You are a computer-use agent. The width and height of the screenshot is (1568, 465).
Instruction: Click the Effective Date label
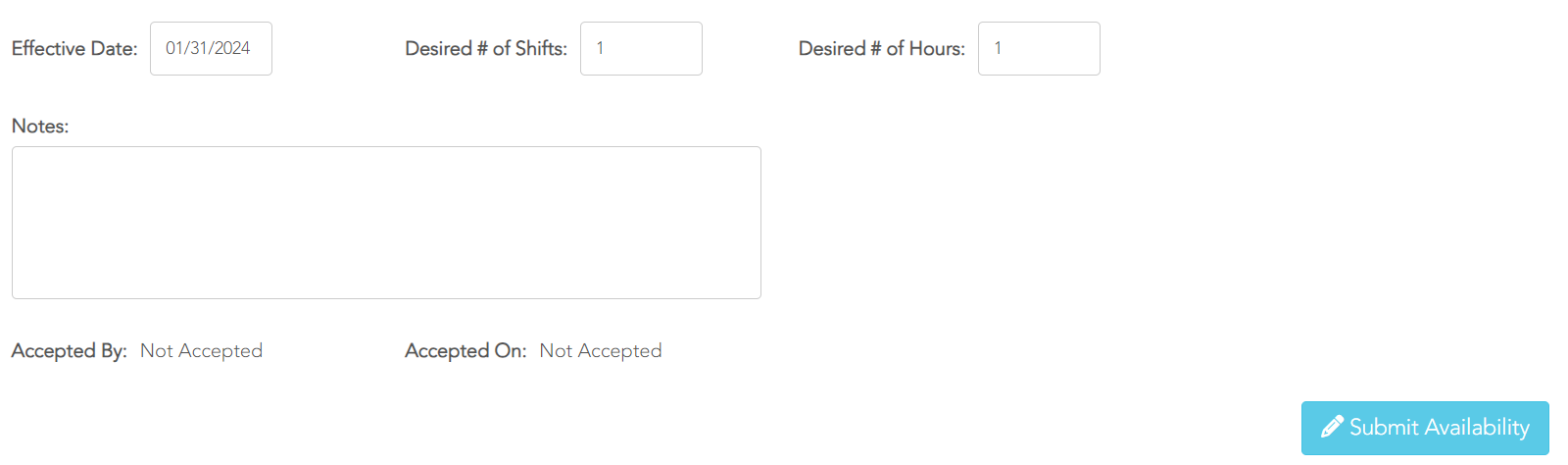(74, 48)
